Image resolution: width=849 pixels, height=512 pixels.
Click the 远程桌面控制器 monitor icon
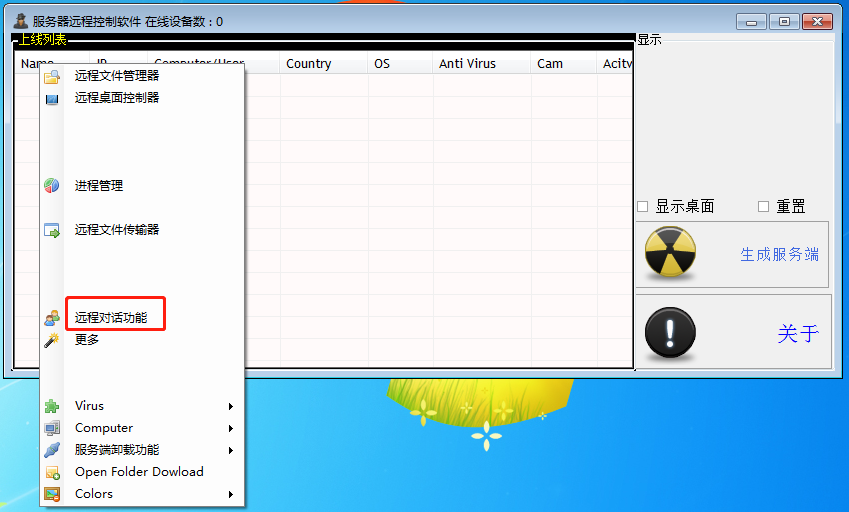point(52,98)
